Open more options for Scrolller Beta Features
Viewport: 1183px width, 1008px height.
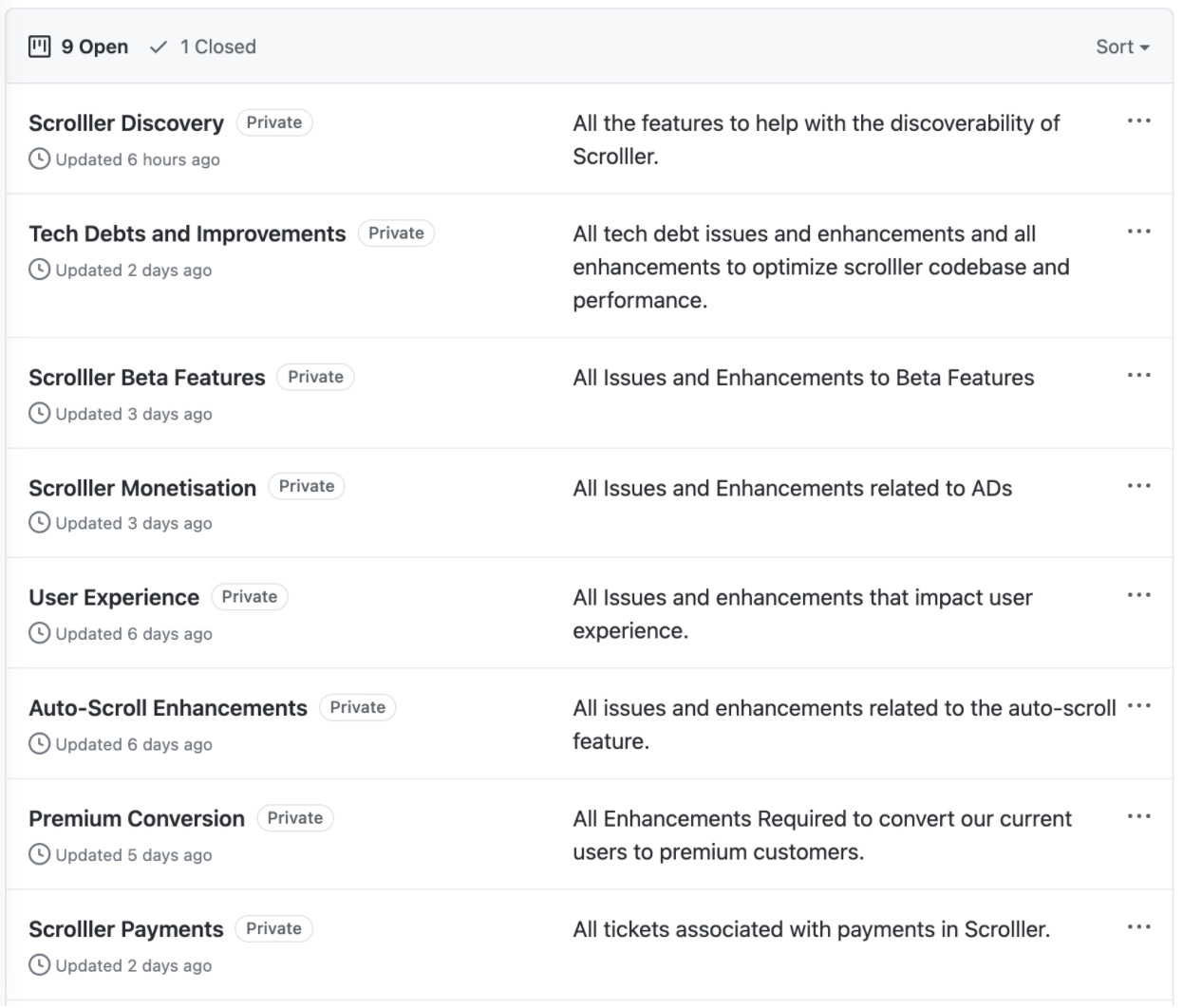click(1138, 376)
